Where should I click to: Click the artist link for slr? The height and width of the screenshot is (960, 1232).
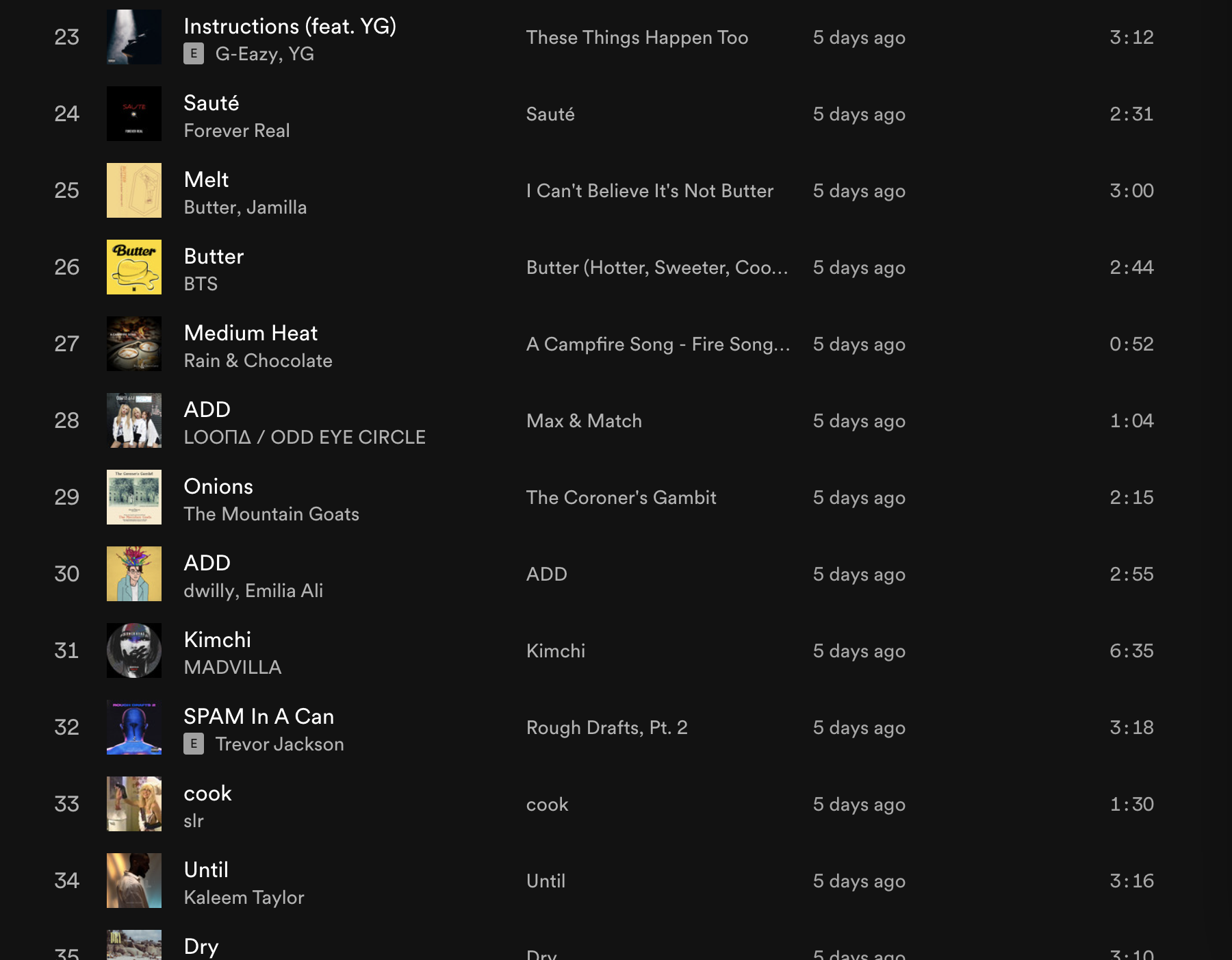[194, 821]
